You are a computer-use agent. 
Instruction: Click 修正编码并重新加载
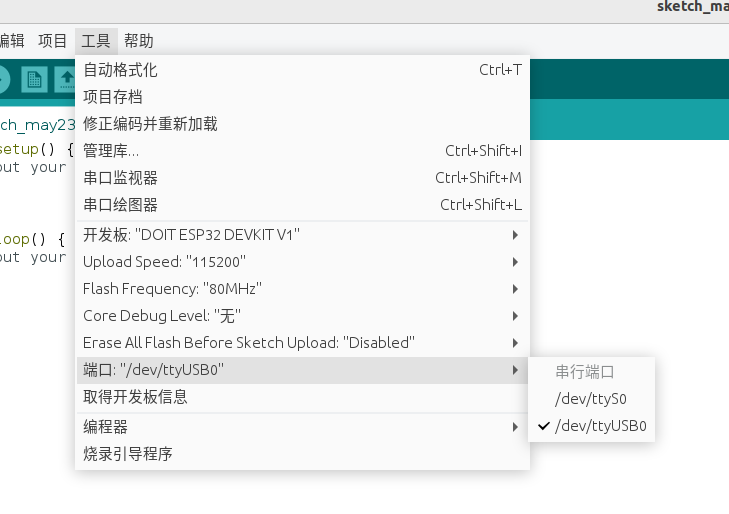click(x=302, y=124)
